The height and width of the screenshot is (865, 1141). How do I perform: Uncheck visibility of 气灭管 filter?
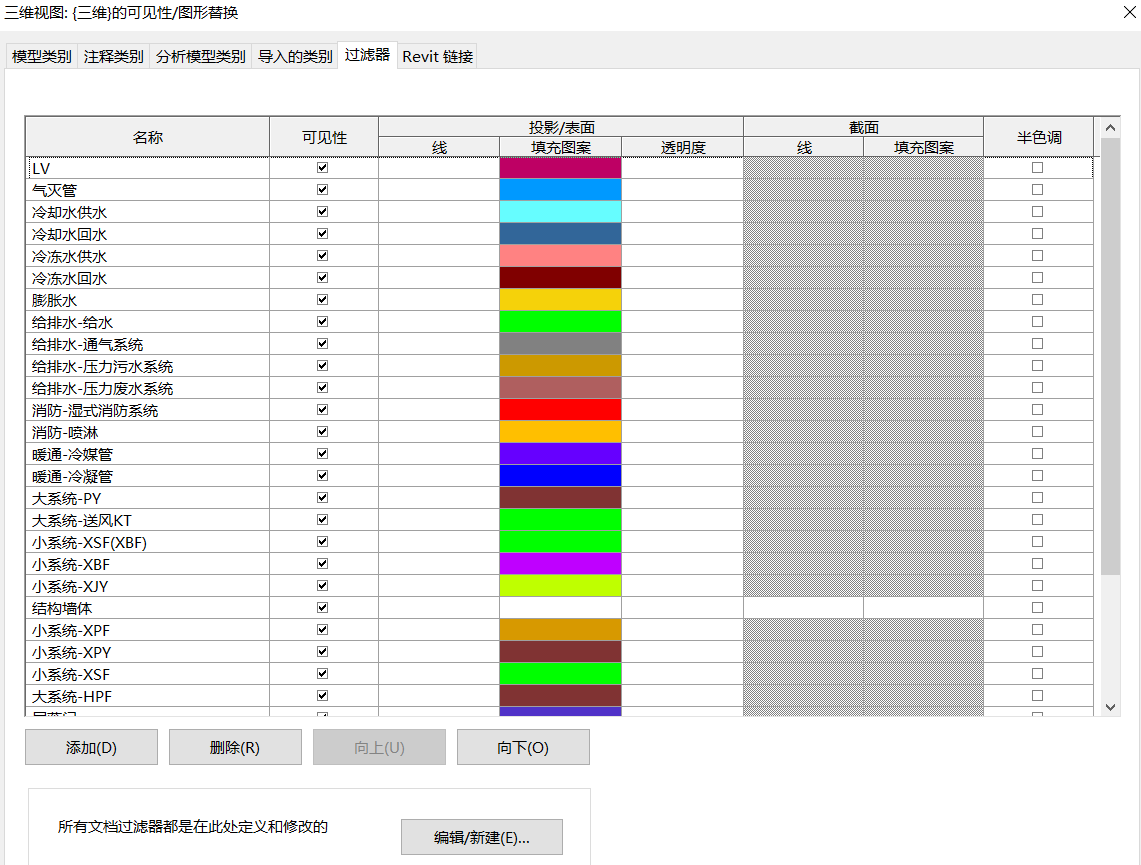coord(321,189)
